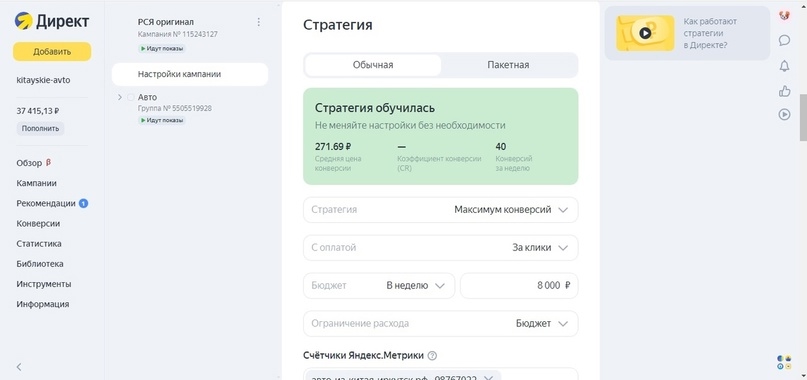Screen dimensions: 807x380
Task: Tick the checkbox next to Авто group
Action: pos(131,97)
